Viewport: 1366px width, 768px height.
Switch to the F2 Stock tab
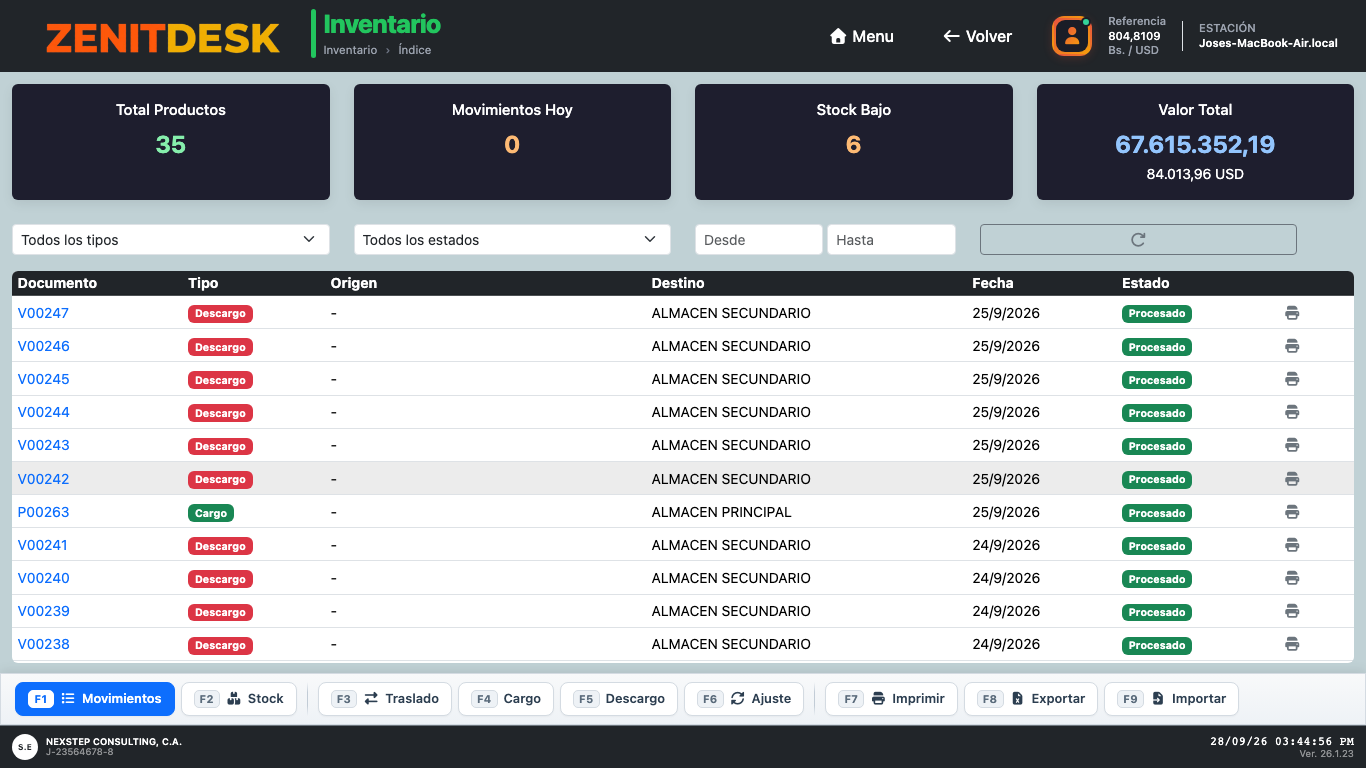239,699
